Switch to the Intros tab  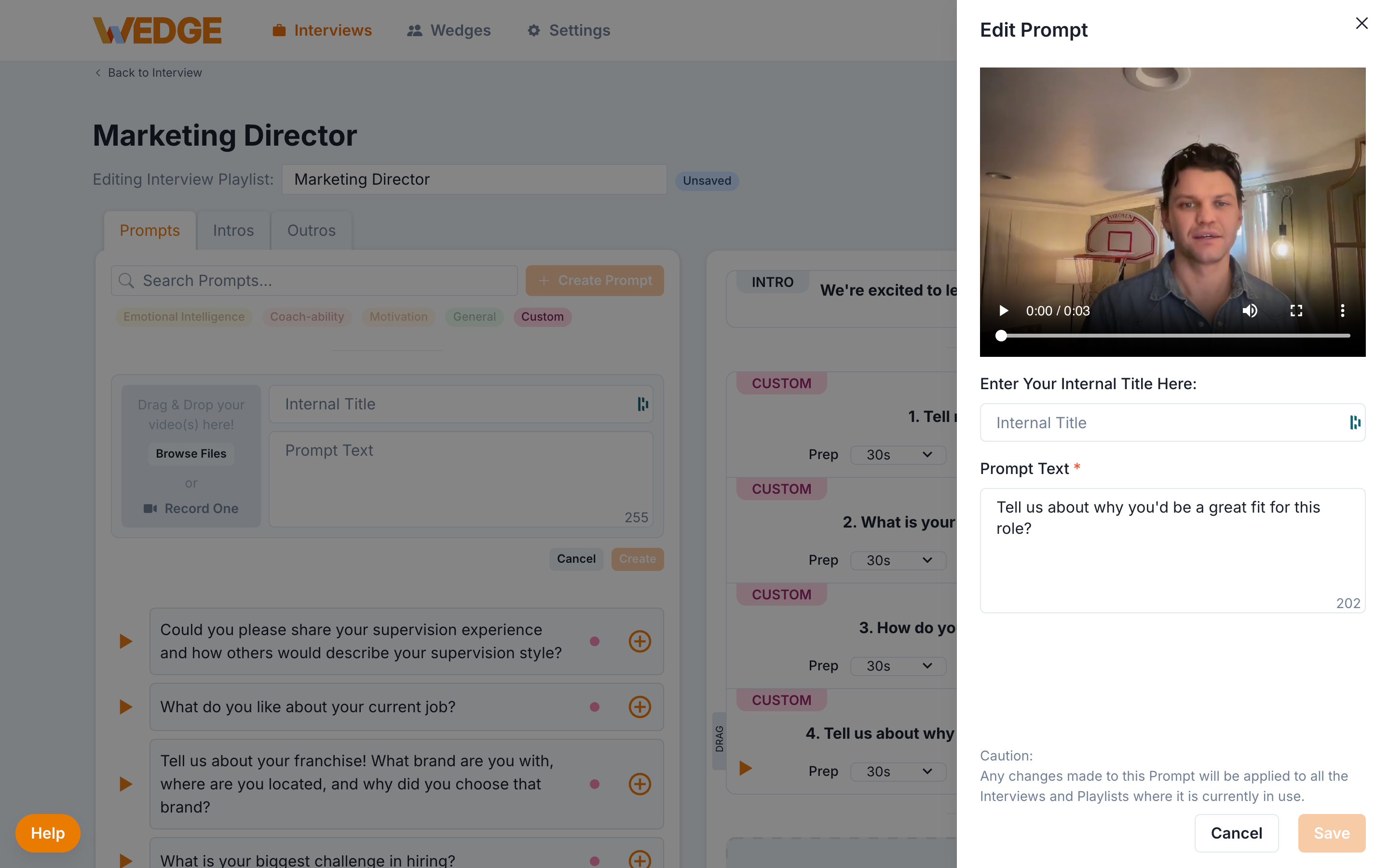233,230
